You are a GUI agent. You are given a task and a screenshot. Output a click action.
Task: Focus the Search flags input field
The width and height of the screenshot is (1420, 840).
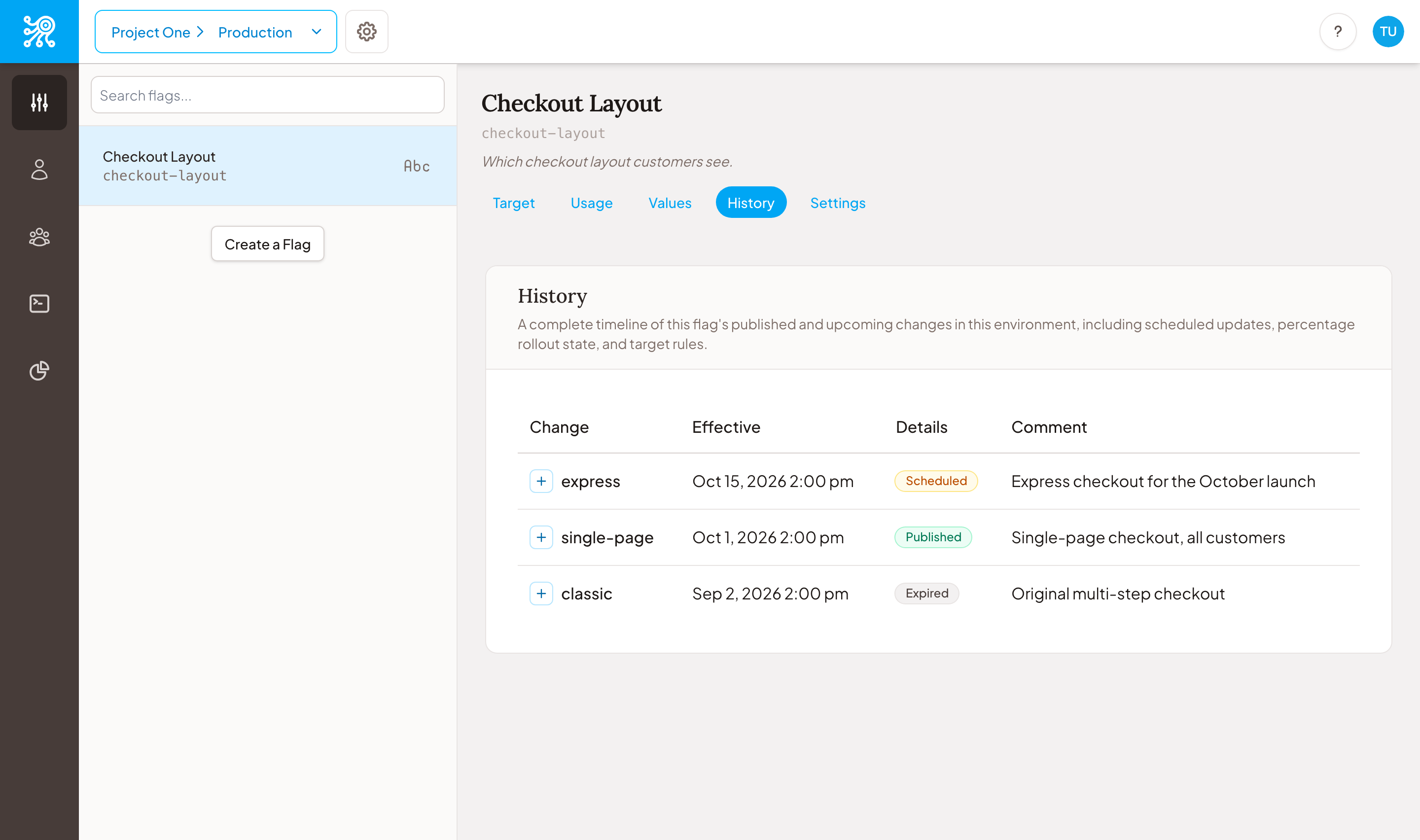[x=267, y=95]
